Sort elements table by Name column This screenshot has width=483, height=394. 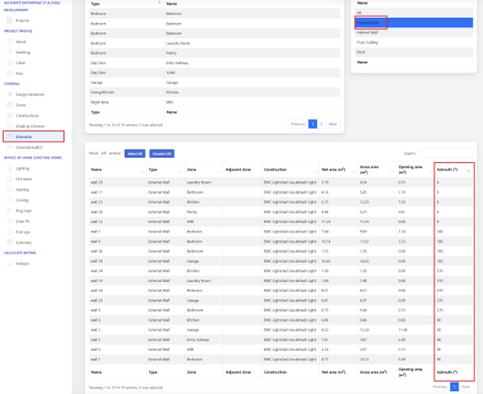coord(117,170)
